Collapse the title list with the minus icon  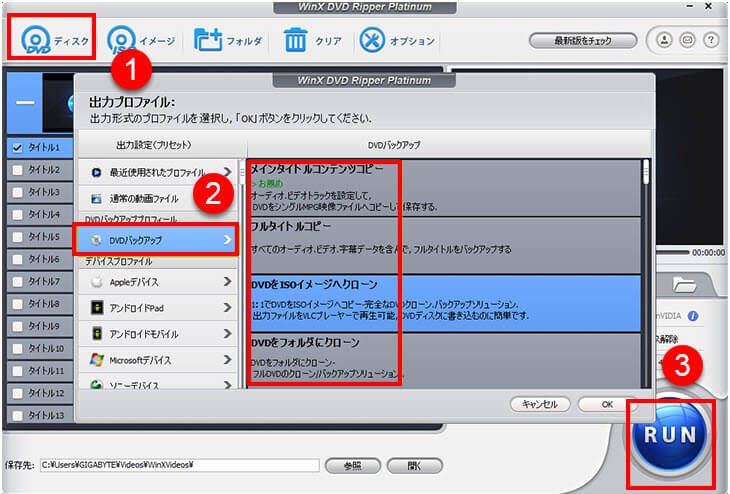(25, 102)
